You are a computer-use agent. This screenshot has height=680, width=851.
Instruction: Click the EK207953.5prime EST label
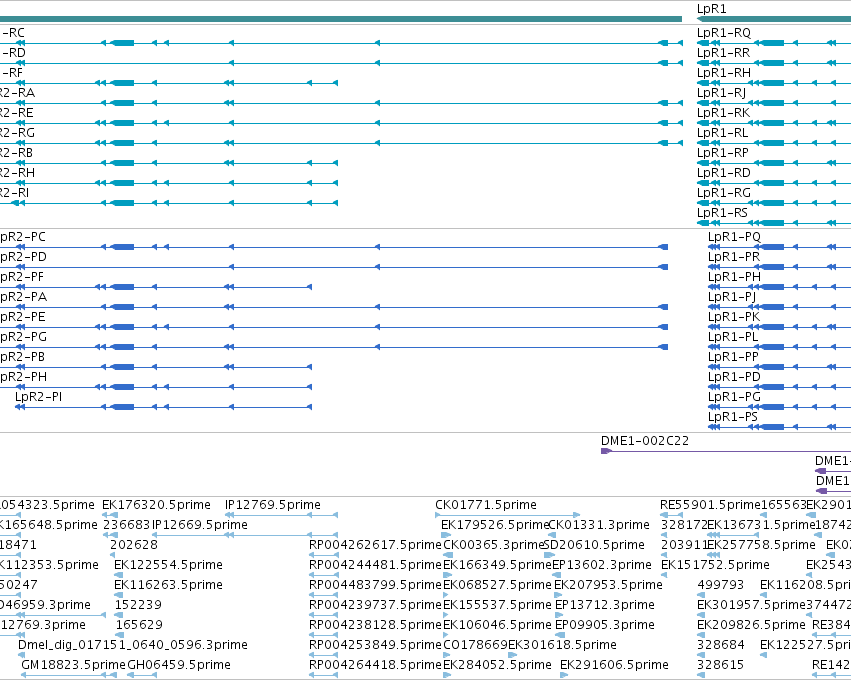(608, 586)
